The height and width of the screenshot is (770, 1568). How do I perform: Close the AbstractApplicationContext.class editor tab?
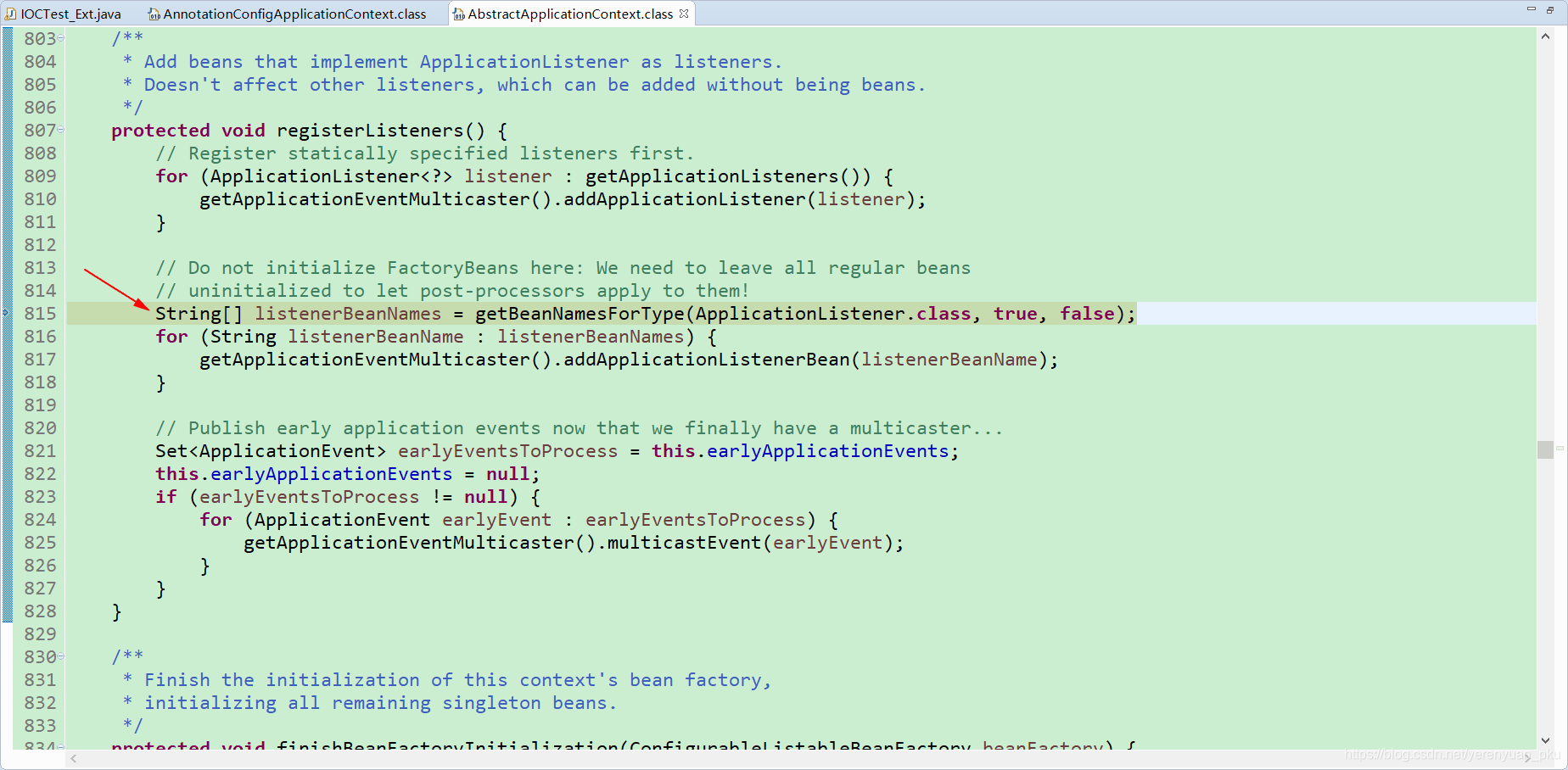684,14
